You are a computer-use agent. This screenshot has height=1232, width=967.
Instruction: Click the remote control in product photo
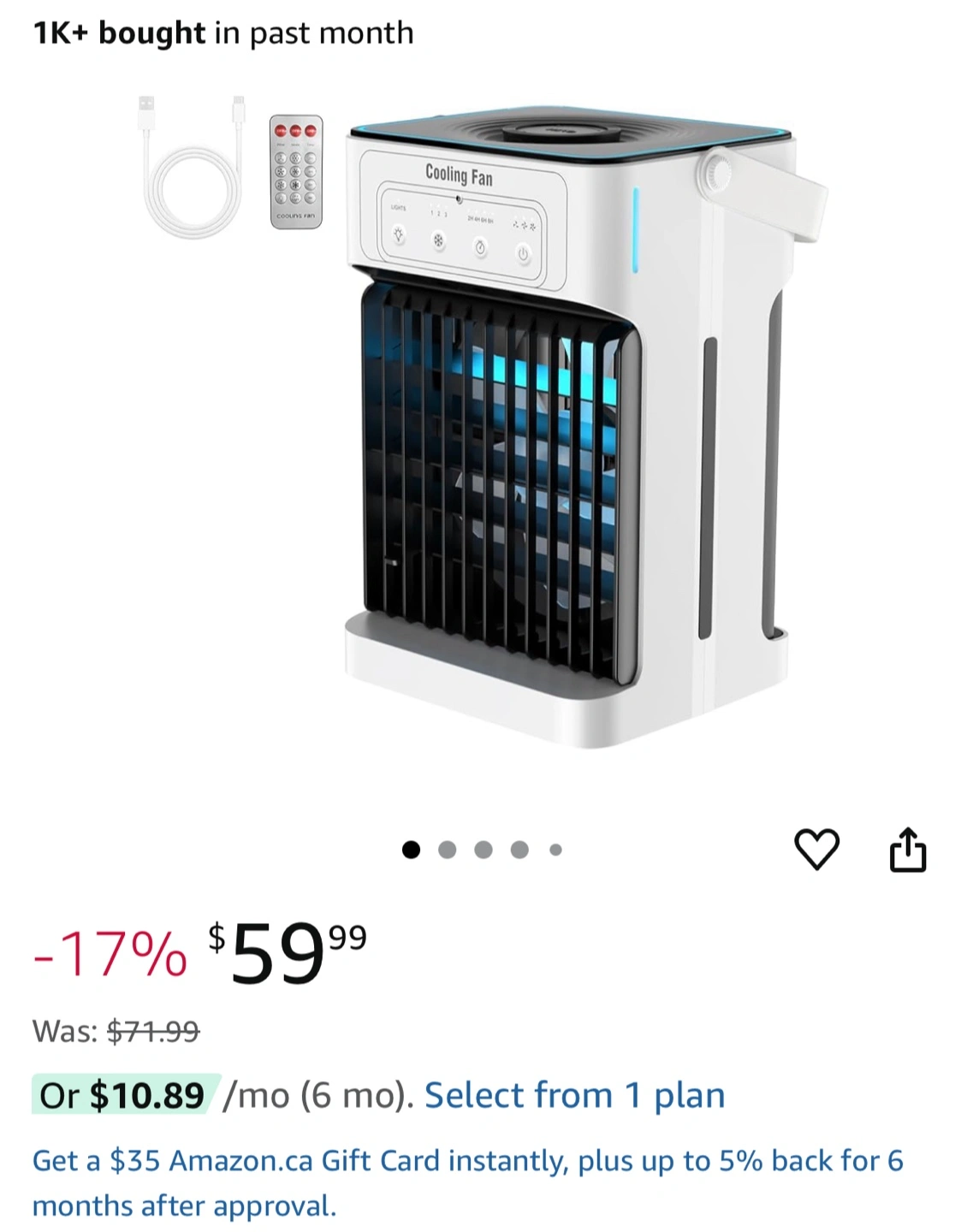[296, 172]
